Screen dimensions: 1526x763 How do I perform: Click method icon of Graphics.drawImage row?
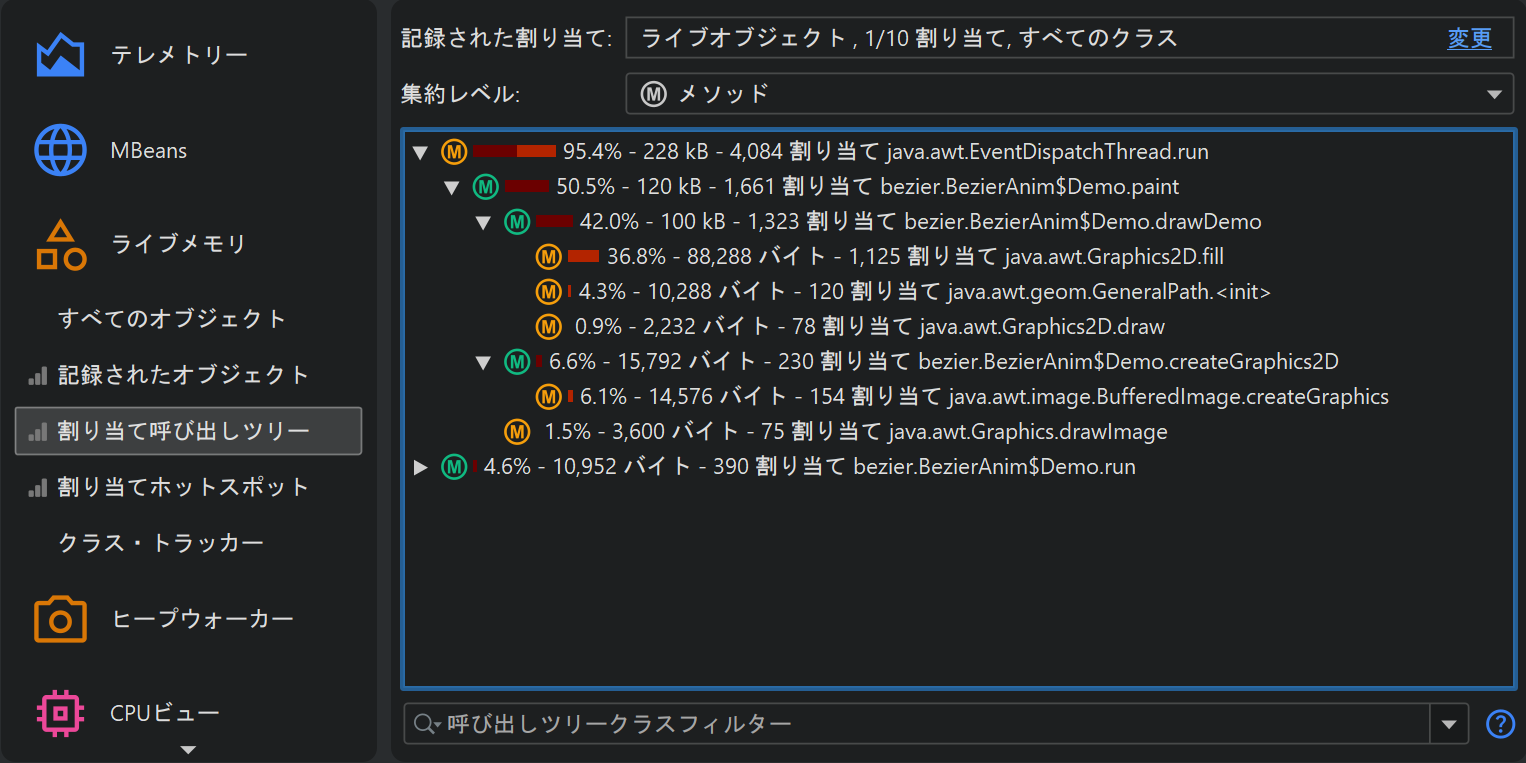pos(516,432)
